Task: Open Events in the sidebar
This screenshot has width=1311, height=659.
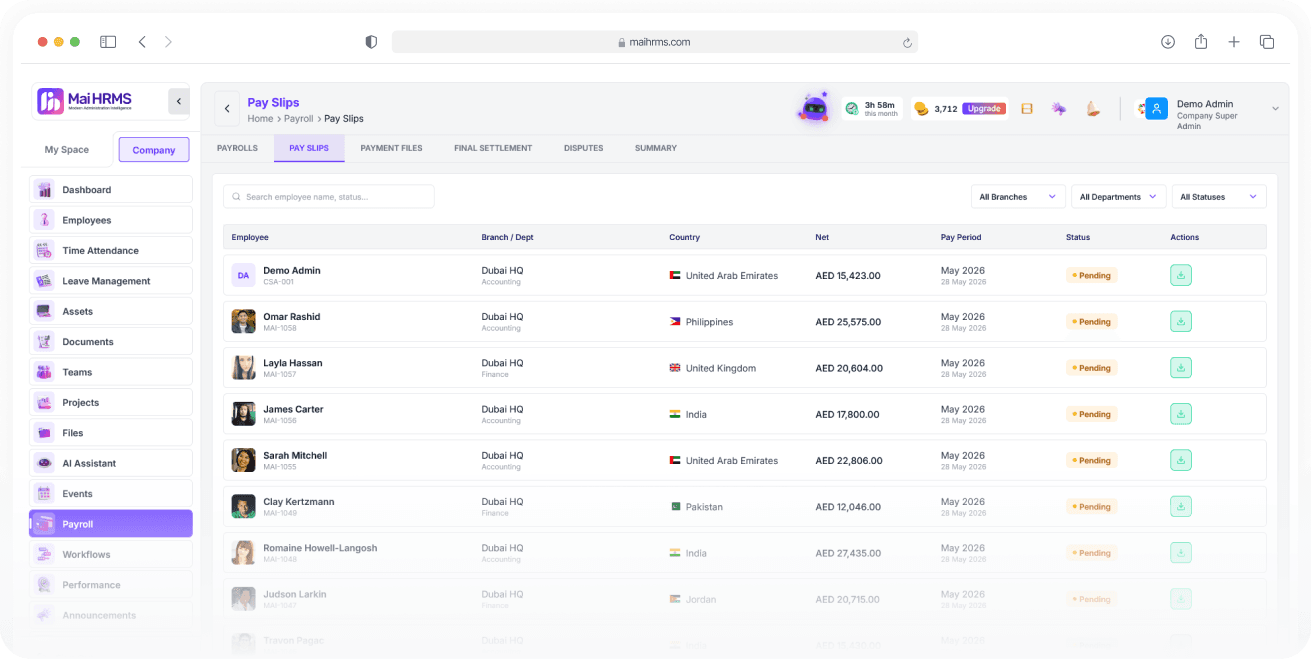Action: pos(111,494)
